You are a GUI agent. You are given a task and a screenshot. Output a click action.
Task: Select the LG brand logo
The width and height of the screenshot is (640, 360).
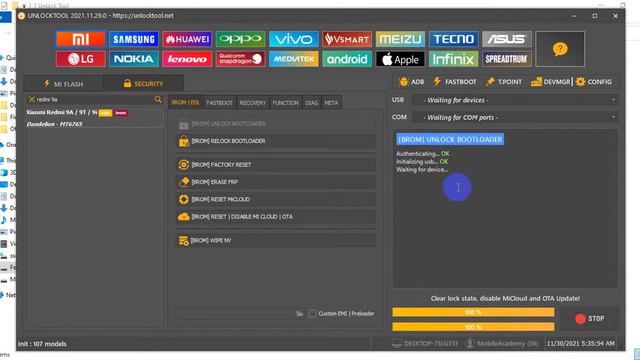point(81,59)
